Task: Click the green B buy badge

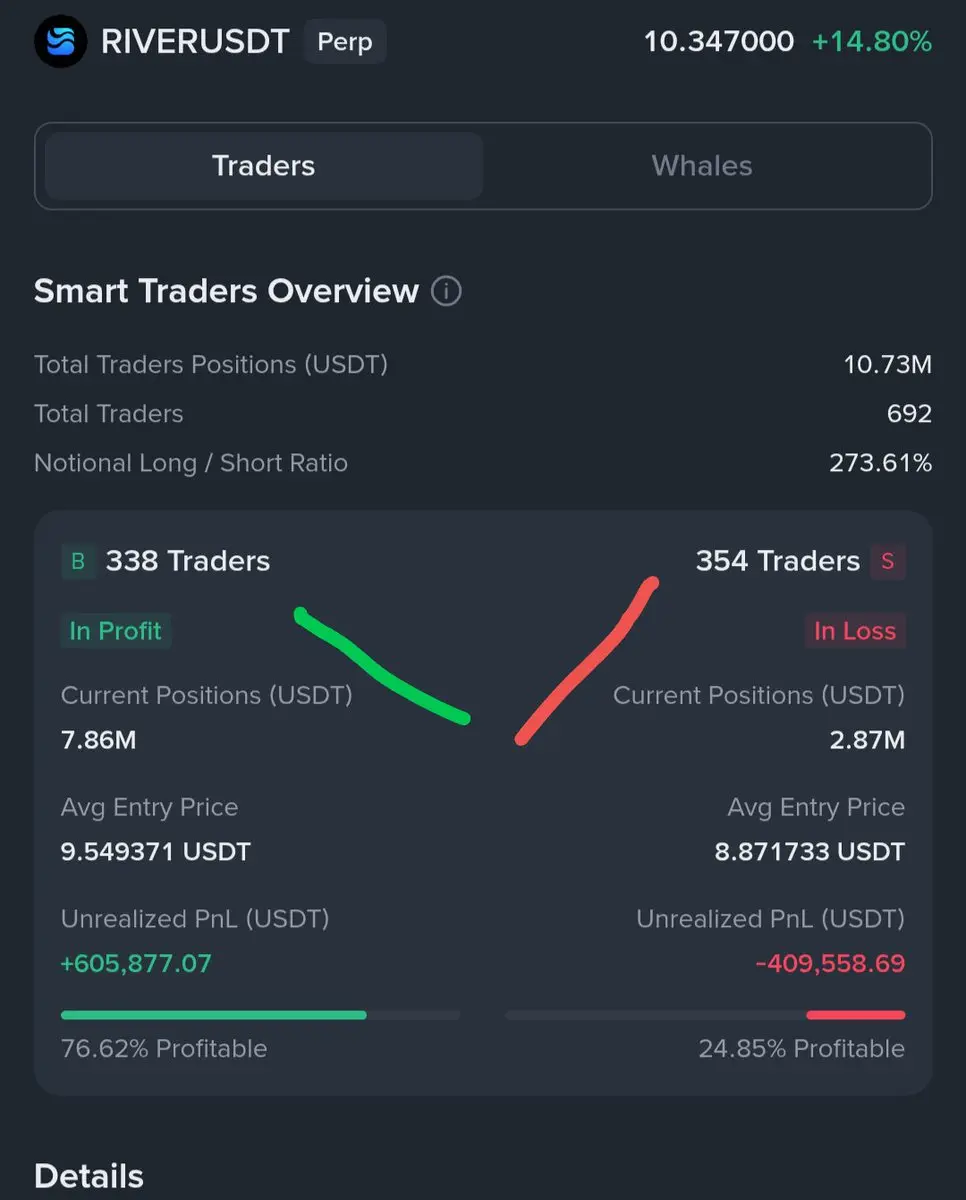Action: click(x=78, y=561)
